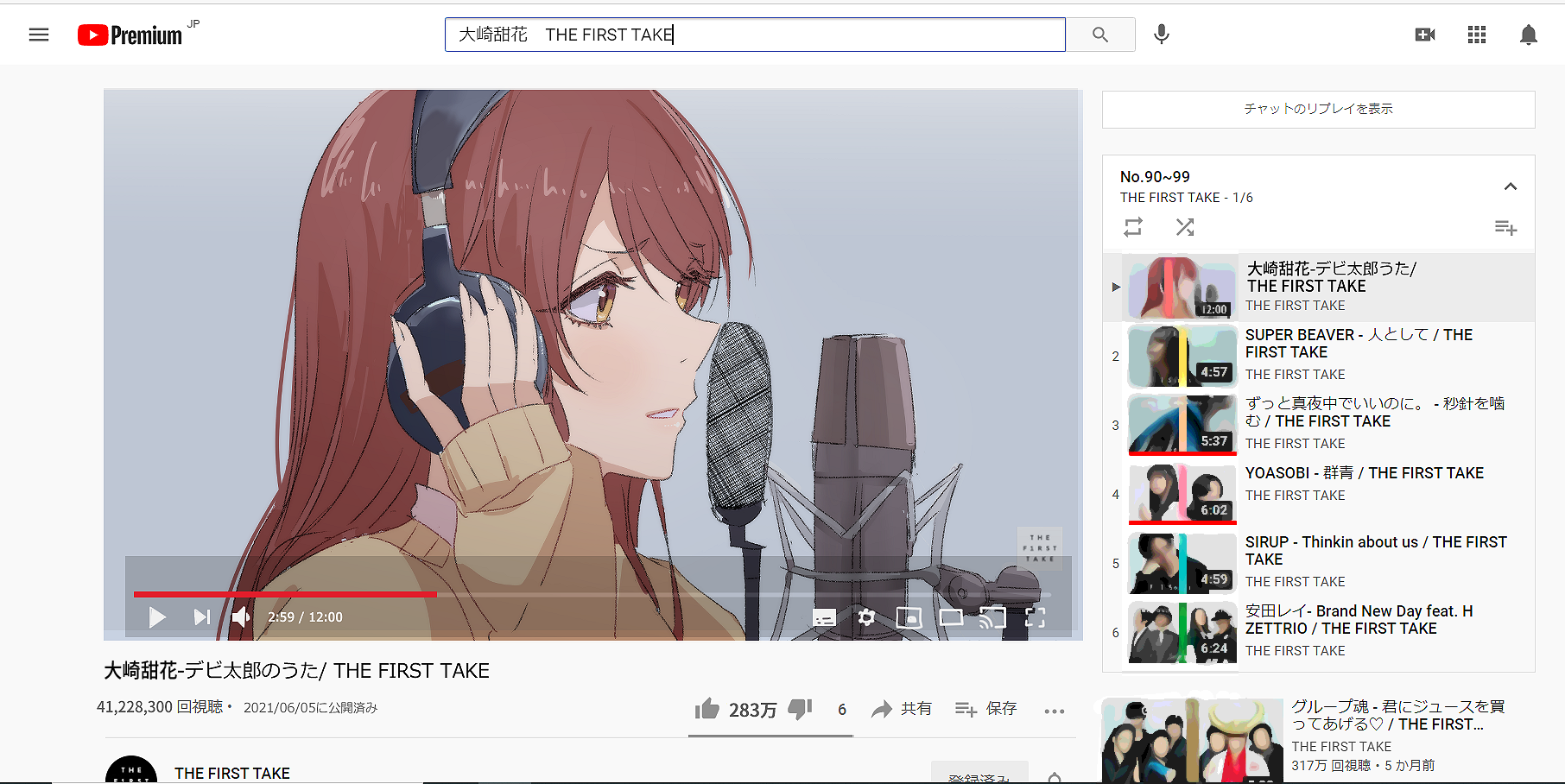The image size is (1565, 784).
Task: Go to YouTube Premium home logo
Action: 130,35
